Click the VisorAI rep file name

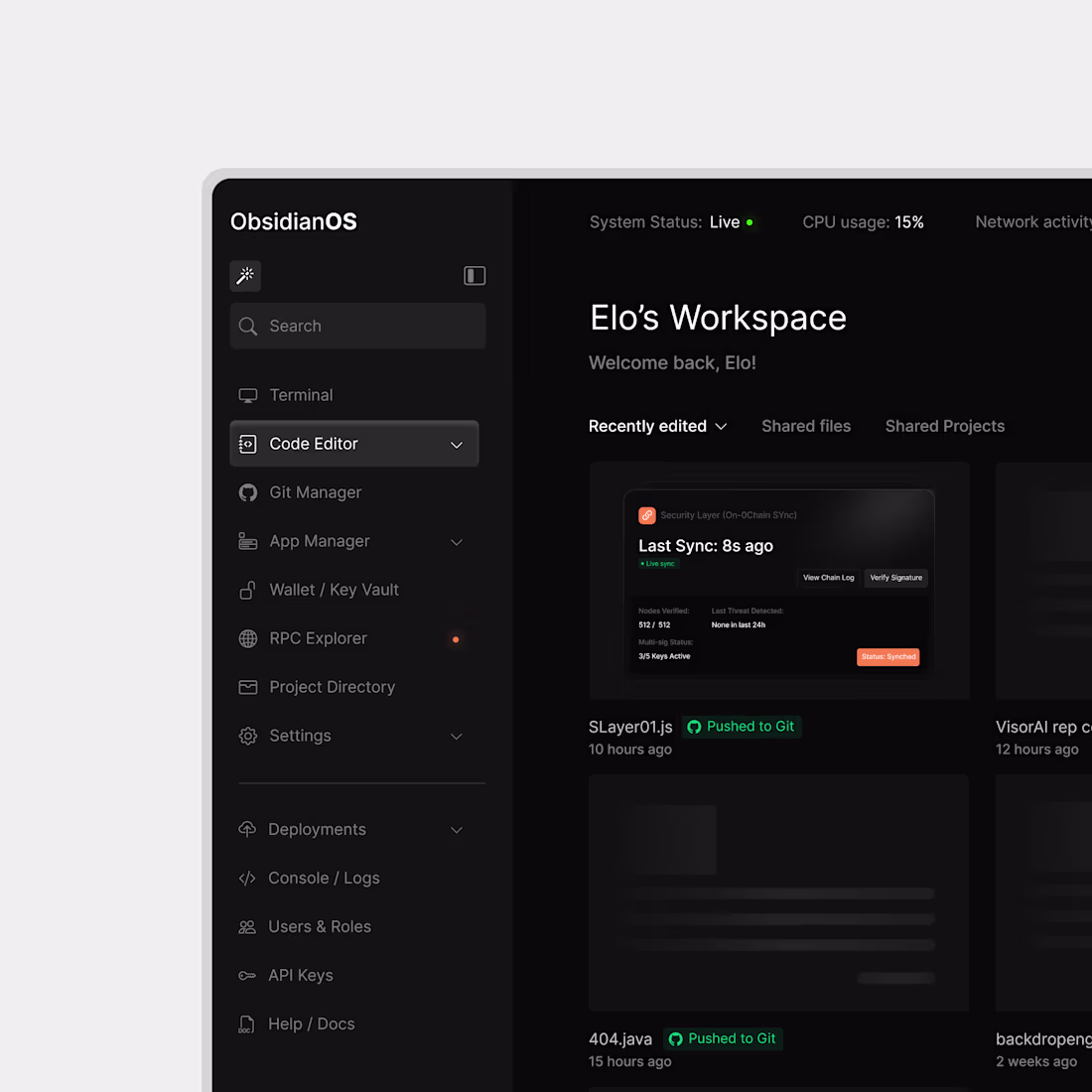1043,727
